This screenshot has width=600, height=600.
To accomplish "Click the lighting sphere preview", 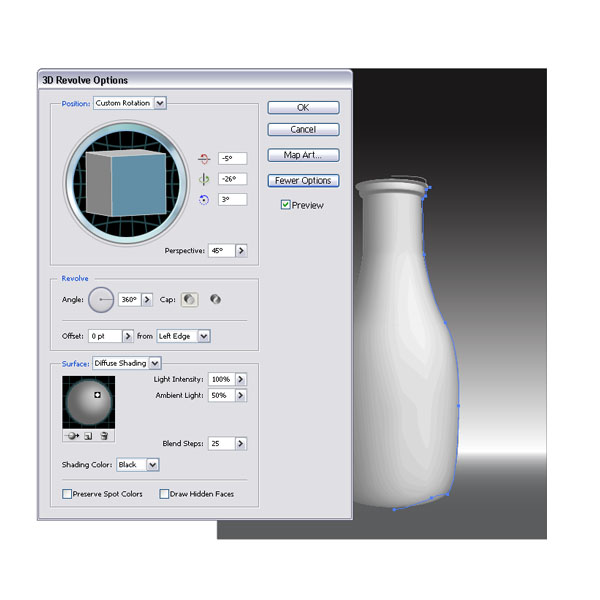I will point(89,402).
